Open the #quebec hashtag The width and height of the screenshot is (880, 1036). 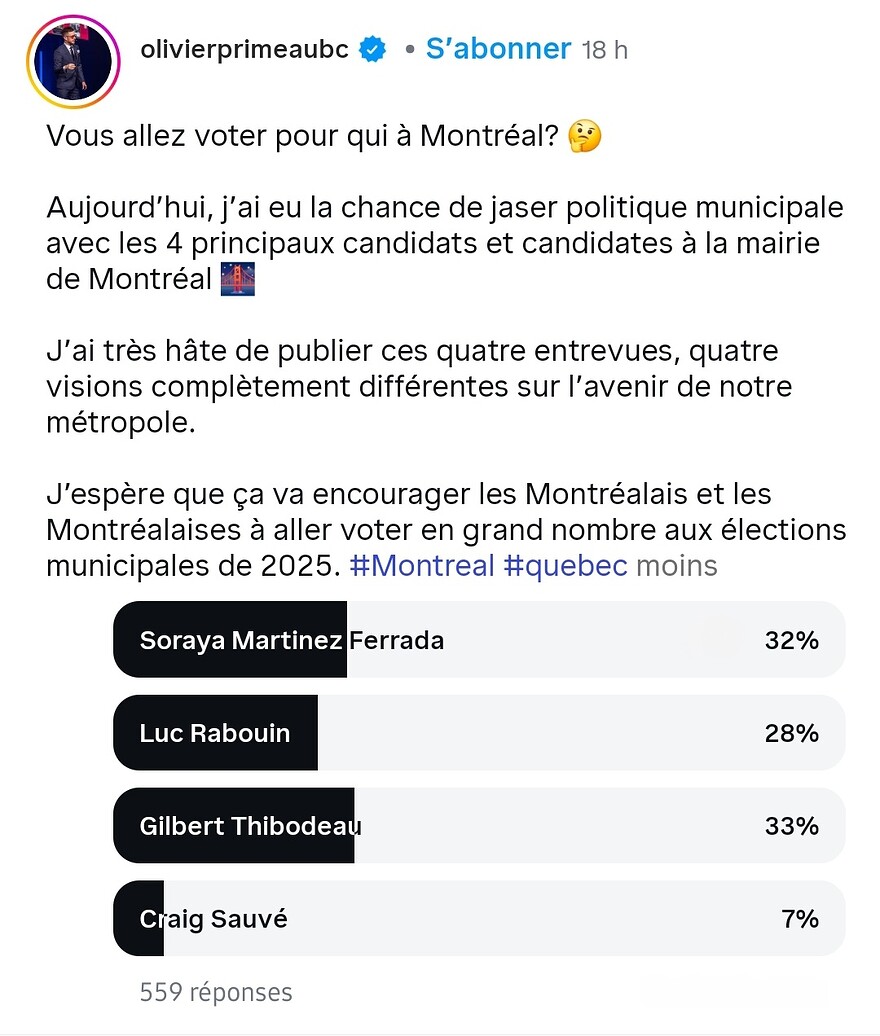565,566
